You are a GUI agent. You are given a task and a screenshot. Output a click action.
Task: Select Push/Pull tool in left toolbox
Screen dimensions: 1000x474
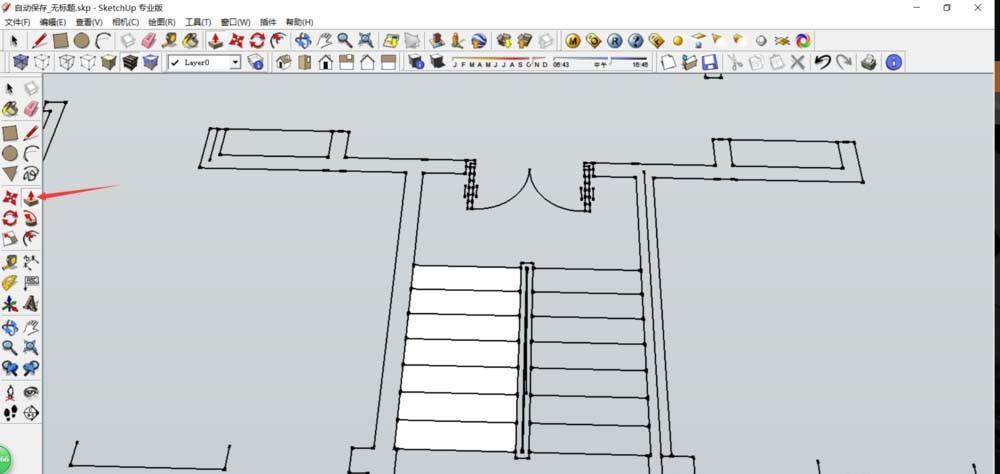point(31,198)
